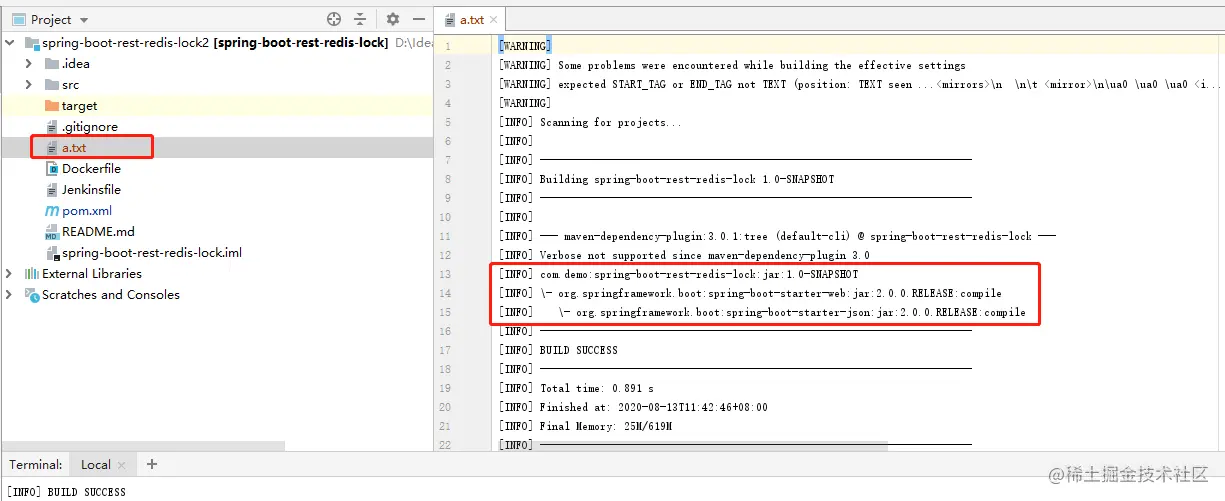Viewport: 1225px width, 501px height.
Task: Click line number 13 in gutter
Action: coord(446,274)
